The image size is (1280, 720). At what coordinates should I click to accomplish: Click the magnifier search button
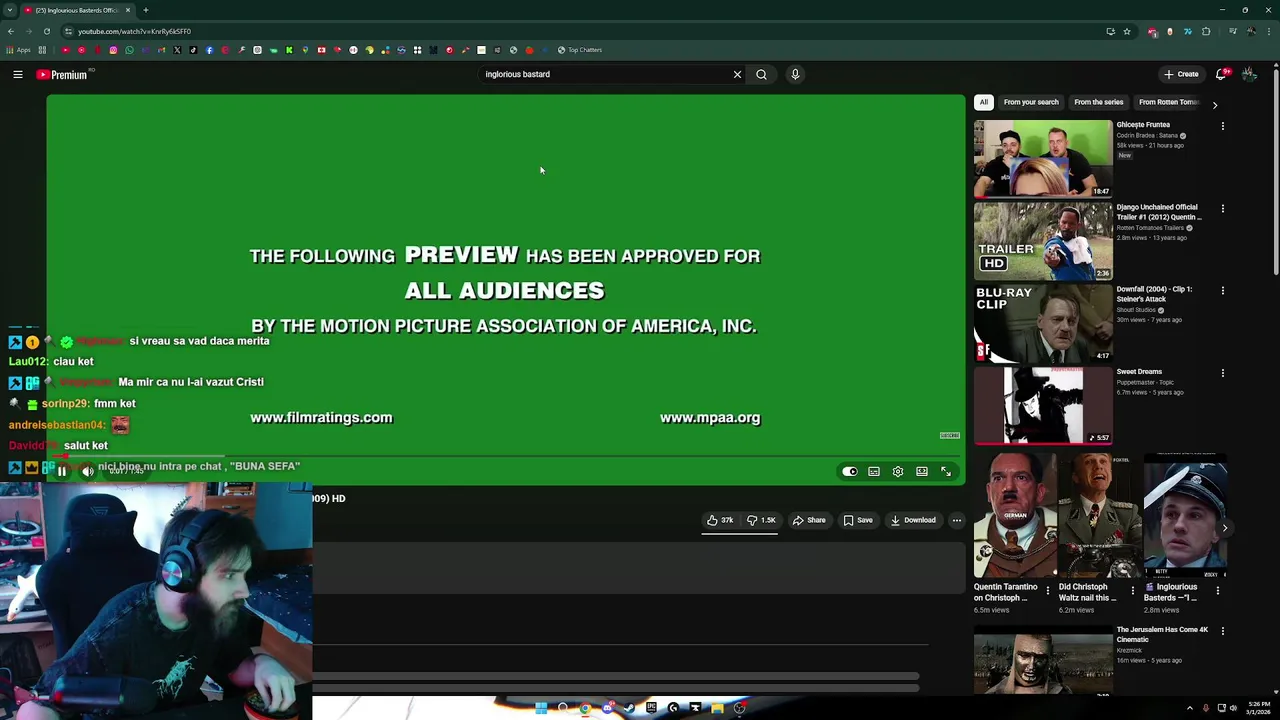[761, 74]
